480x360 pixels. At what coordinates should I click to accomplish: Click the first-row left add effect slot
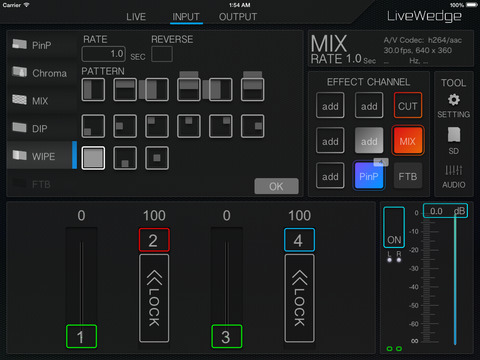point(330,106)
